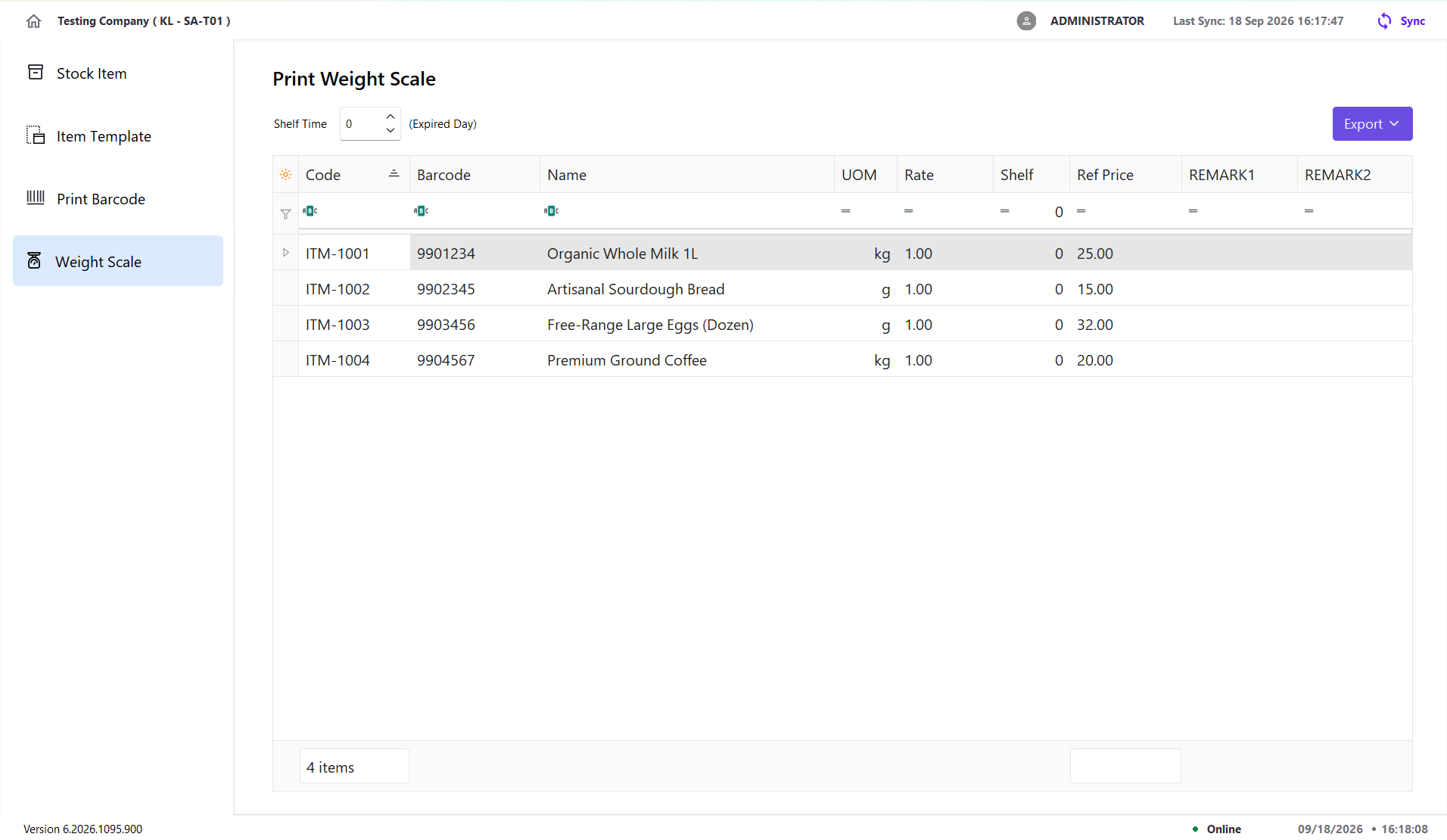Click the Online status indicator
Screen dimensions: 1447x840
coord(1217,829)
